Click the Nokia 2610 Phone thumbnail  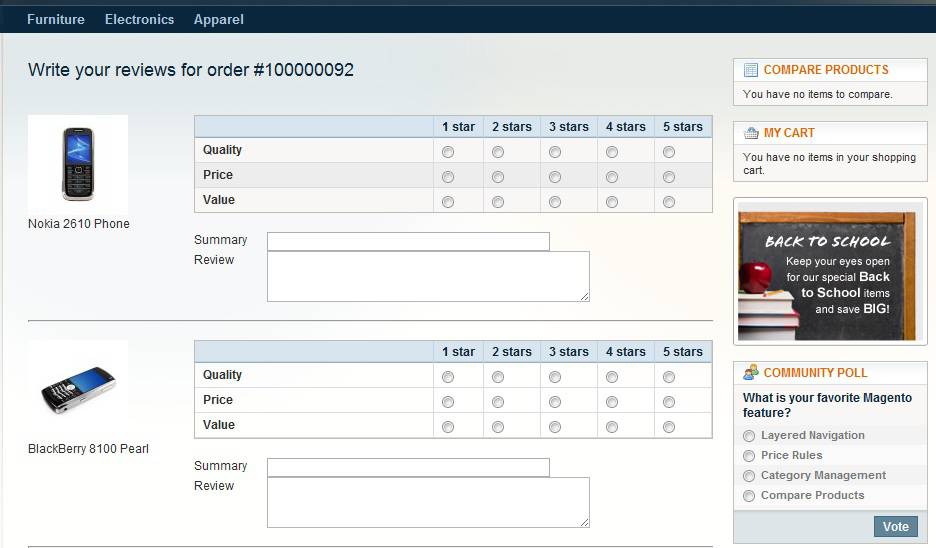78,164
